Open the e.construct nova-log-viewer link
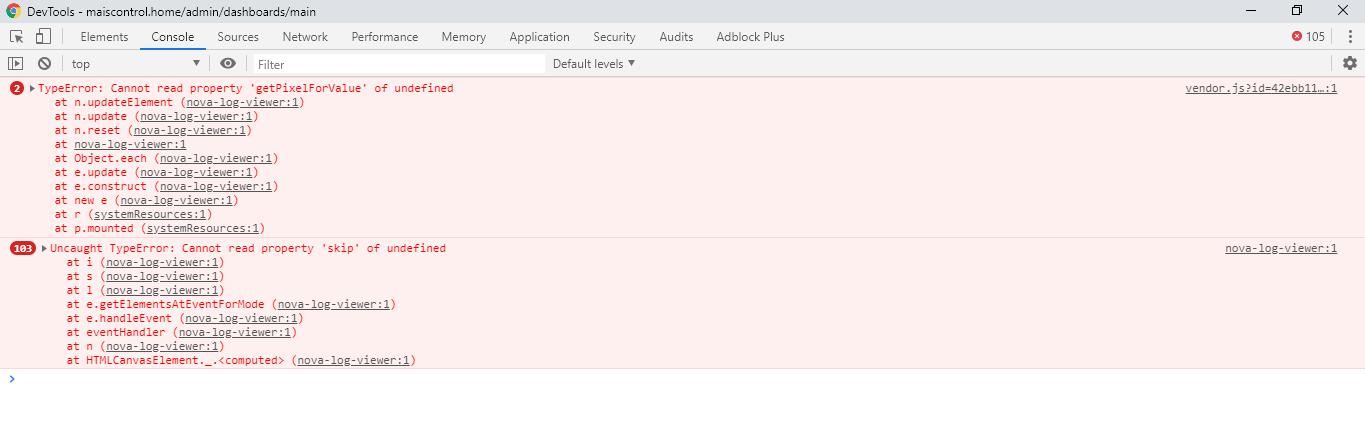The height and width of the screenshot is (443, 1365). pyautogui.click(x=216, y=186)
